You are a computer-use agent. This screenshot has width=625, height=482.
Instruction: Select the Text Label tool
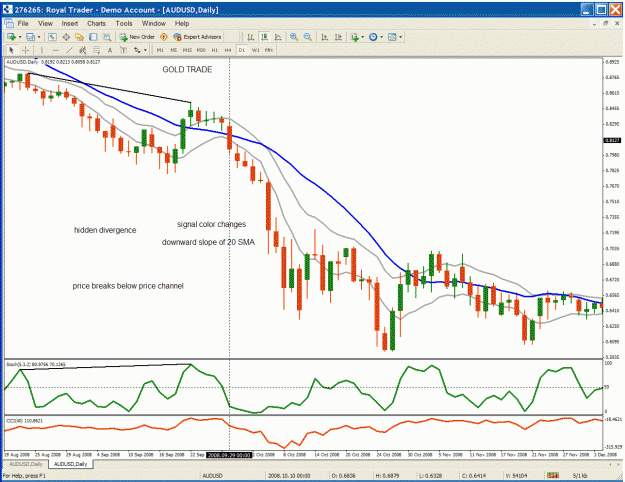pyautogui.click(x=124, y=50)
